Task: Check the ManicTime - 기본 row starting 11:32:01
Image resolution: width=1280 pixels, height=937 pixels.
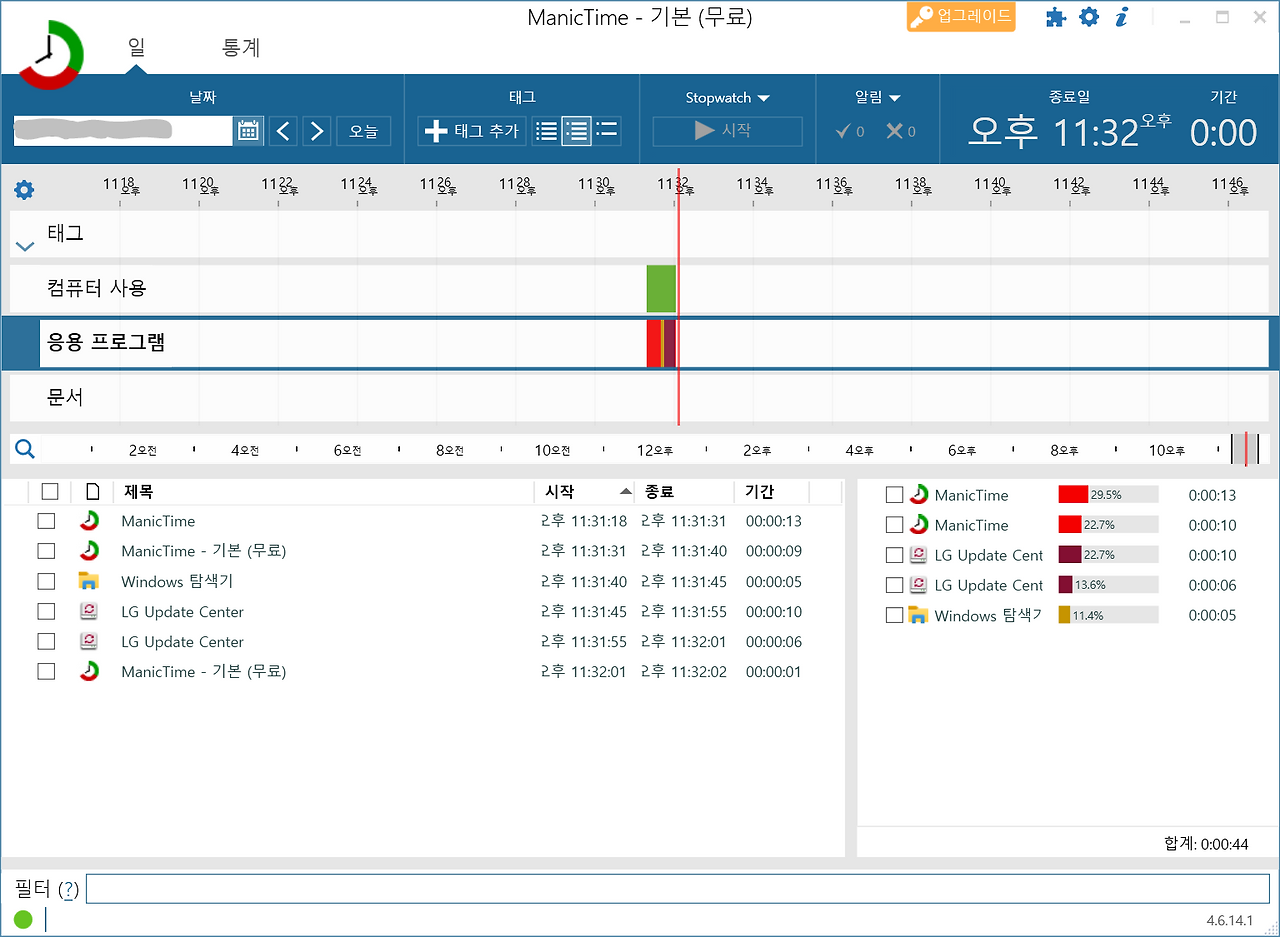Action: click(46, 671)
